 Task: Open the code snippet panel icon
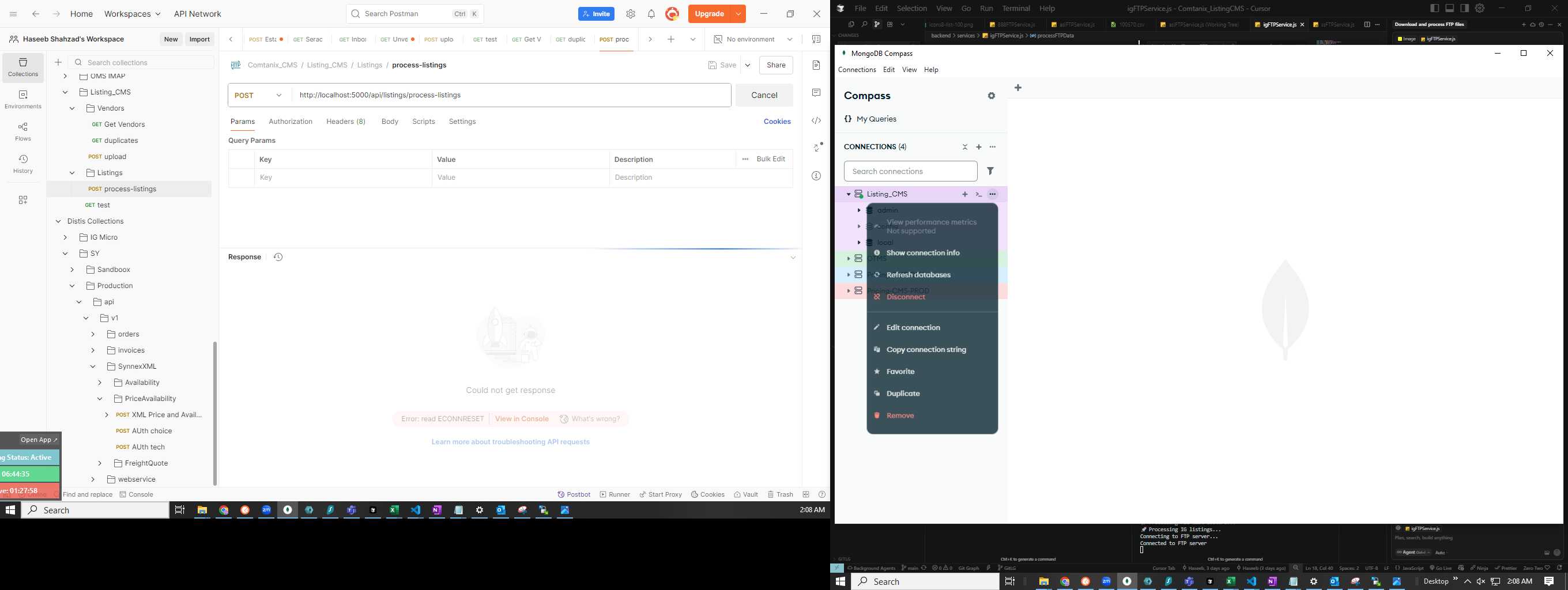(x=816, y=120)
